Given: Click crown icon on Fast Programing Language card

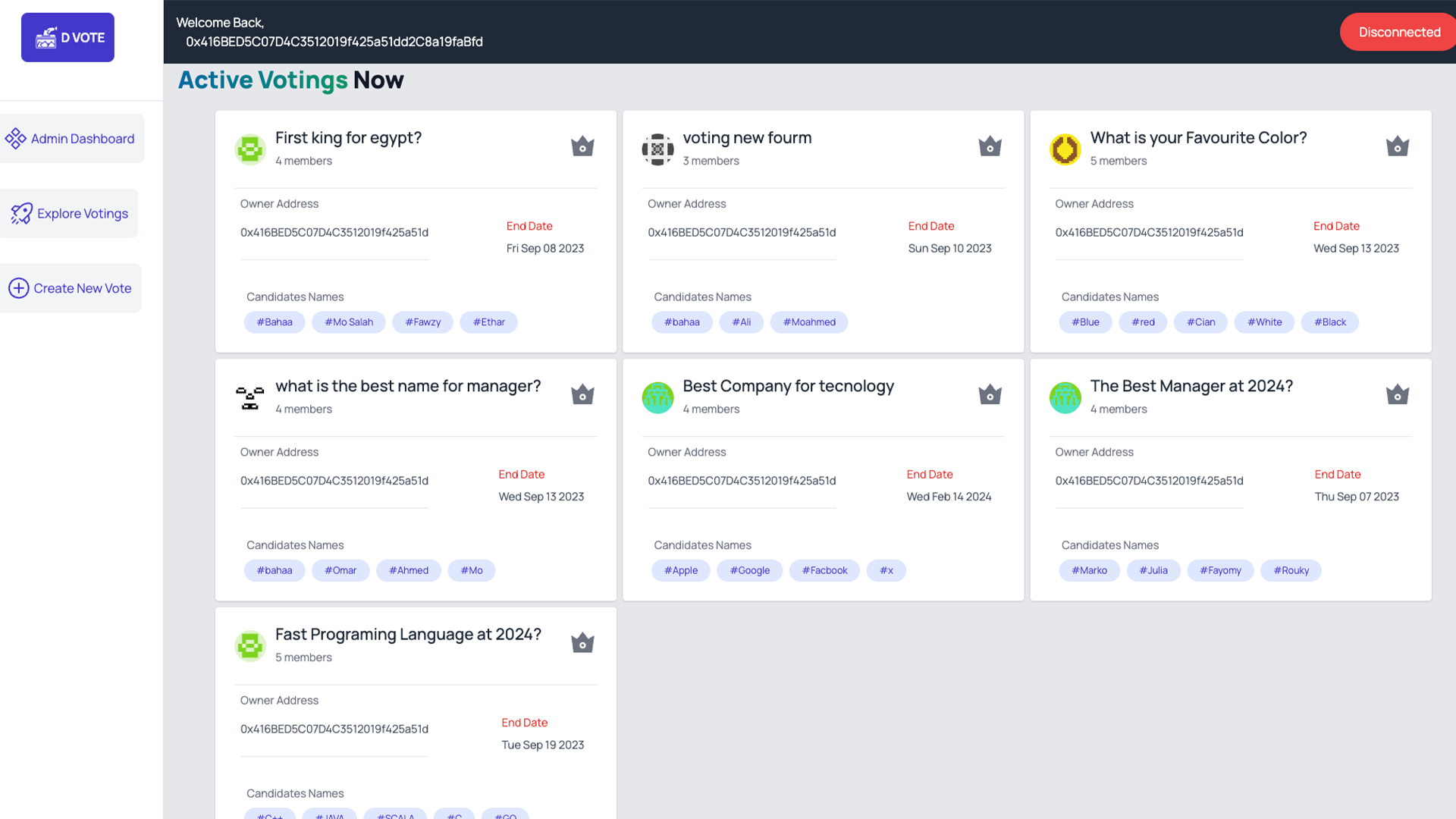Looking at the screenshot, I should click(x=582, y=643).
